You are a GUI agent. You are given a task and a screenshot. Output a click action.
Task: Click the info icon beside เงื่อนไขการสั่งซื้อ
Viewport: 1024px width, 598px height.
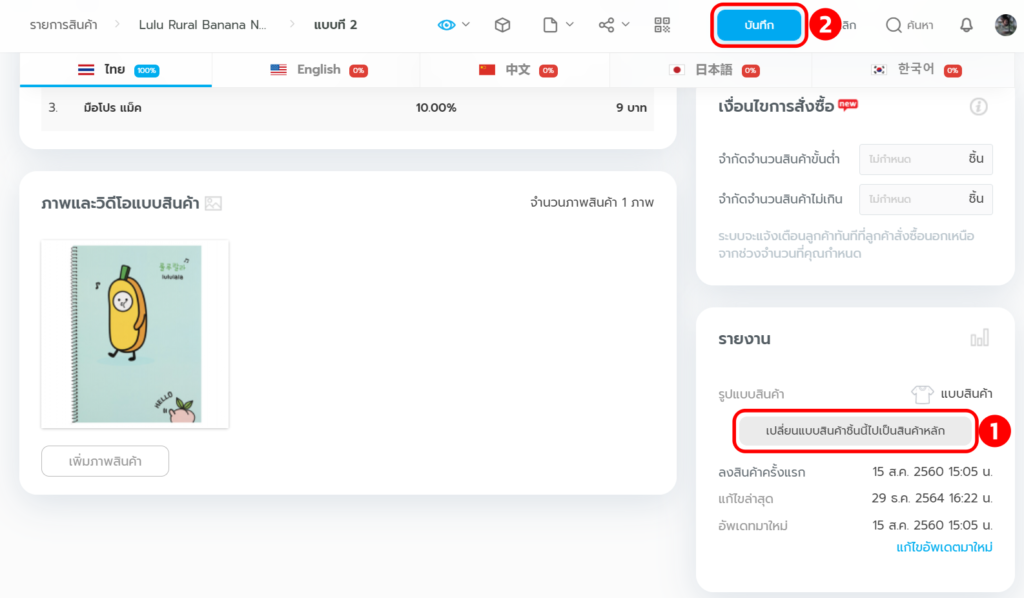pos(978,106)
